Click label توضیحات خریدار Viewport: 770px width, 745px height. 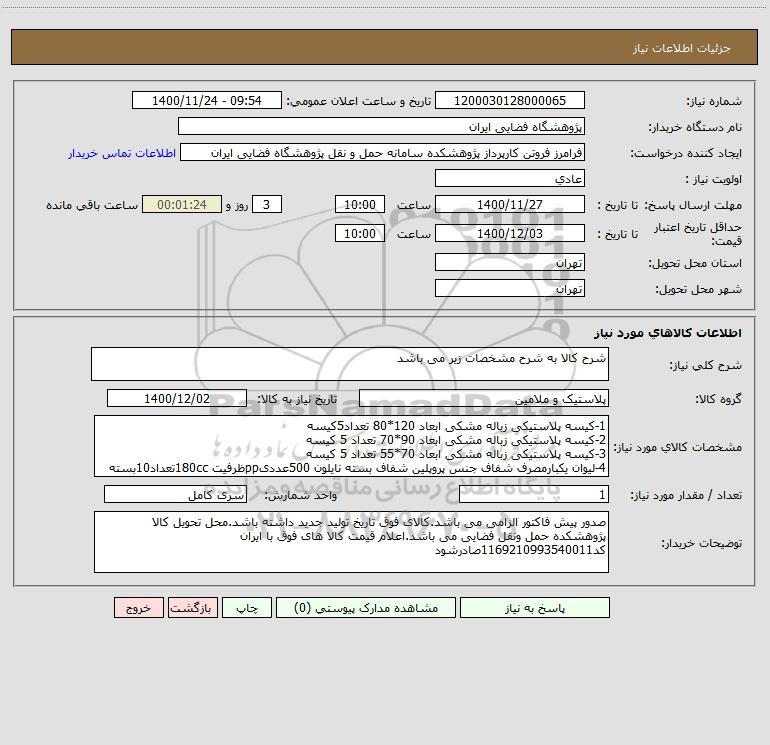(702, 544)
